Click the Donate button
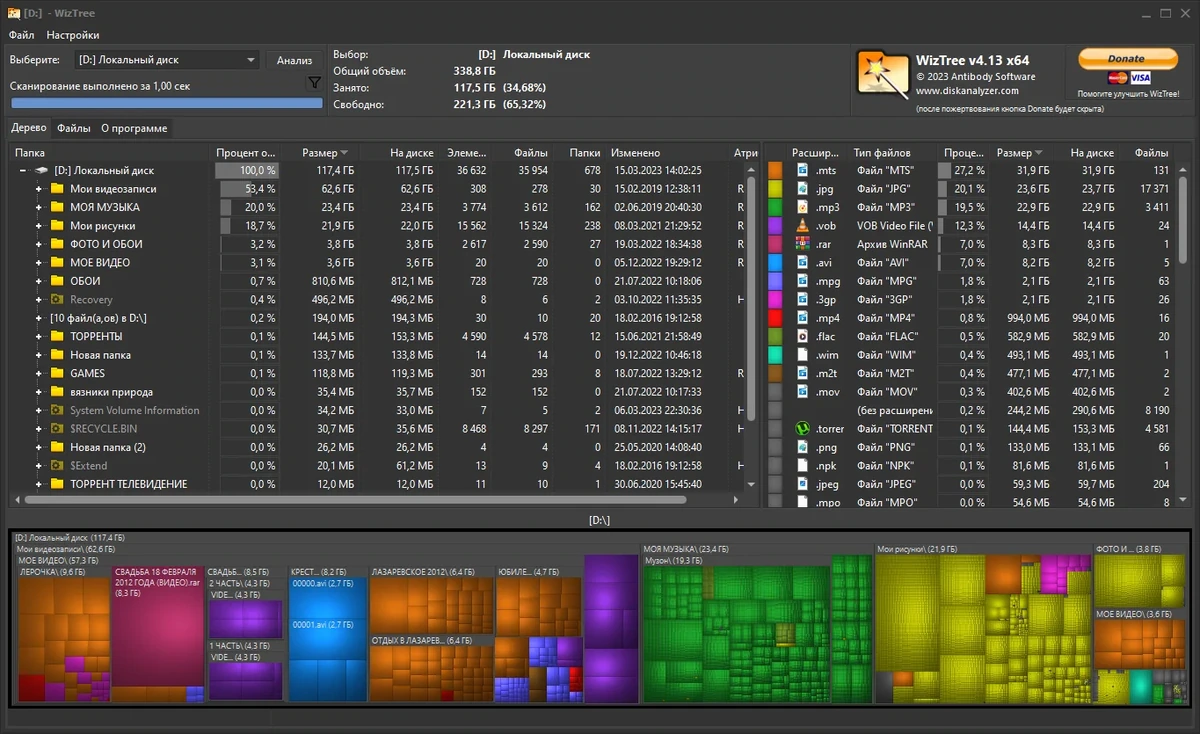1200x734 pixels. click(x=1127, y=59)
